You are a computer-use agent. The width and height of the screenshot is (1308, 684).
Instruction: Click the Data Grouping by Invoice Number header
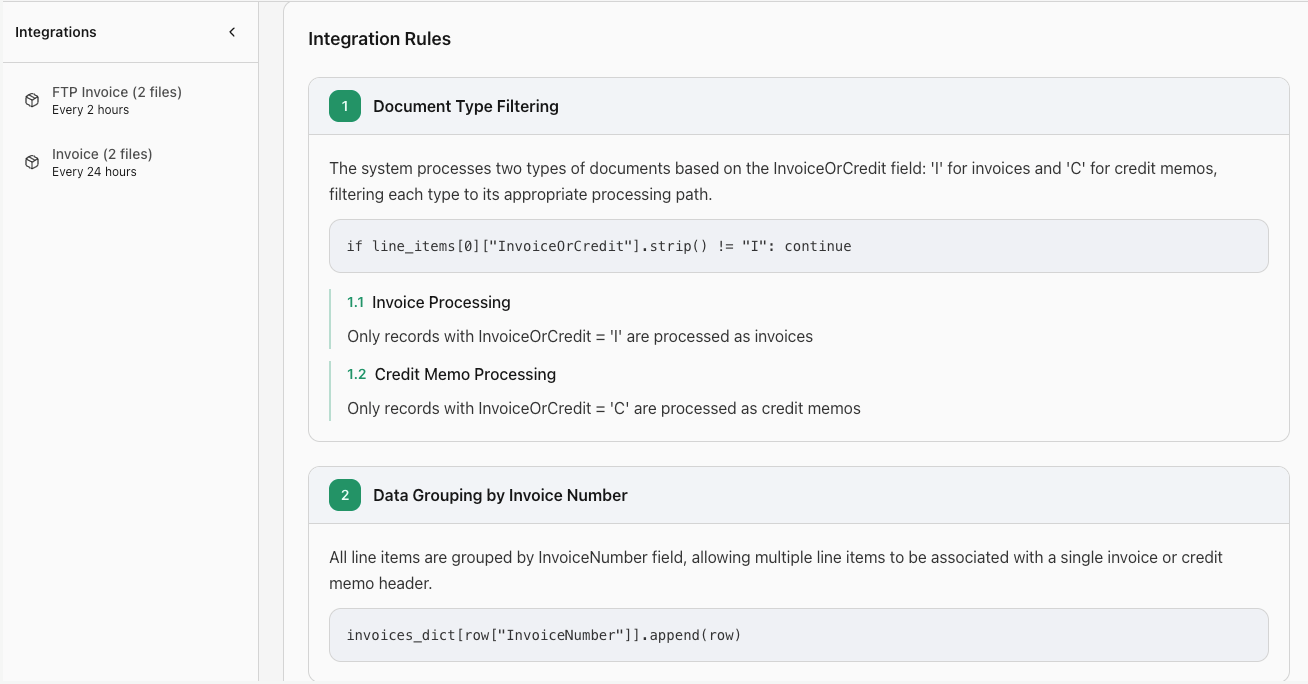pyautogui.click(x=500, y=495)
